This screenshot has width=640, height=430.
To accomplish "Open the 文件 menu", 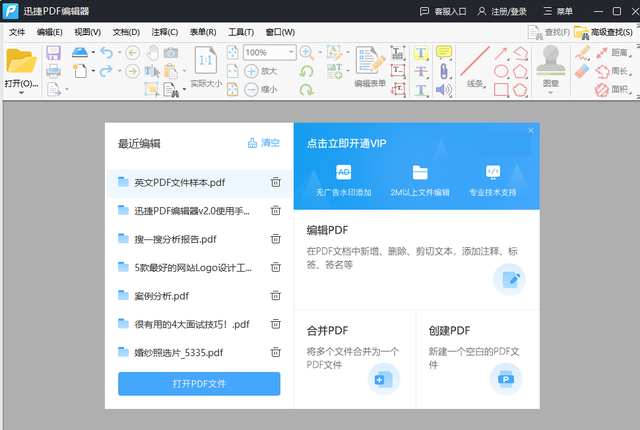I will click(x=17, y=32).
